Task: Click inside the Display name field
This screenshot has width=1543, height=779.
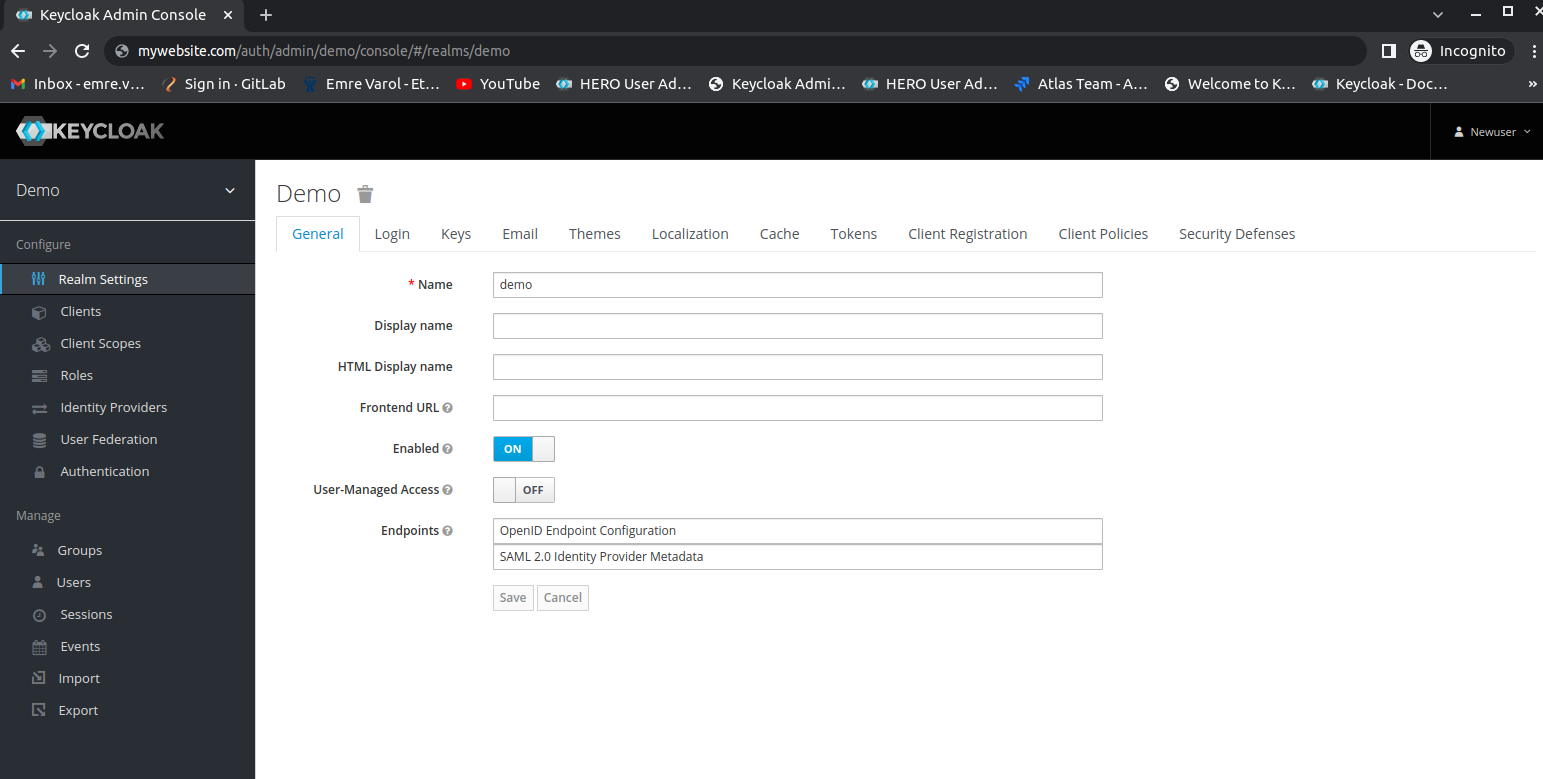Action: (797, 325)
